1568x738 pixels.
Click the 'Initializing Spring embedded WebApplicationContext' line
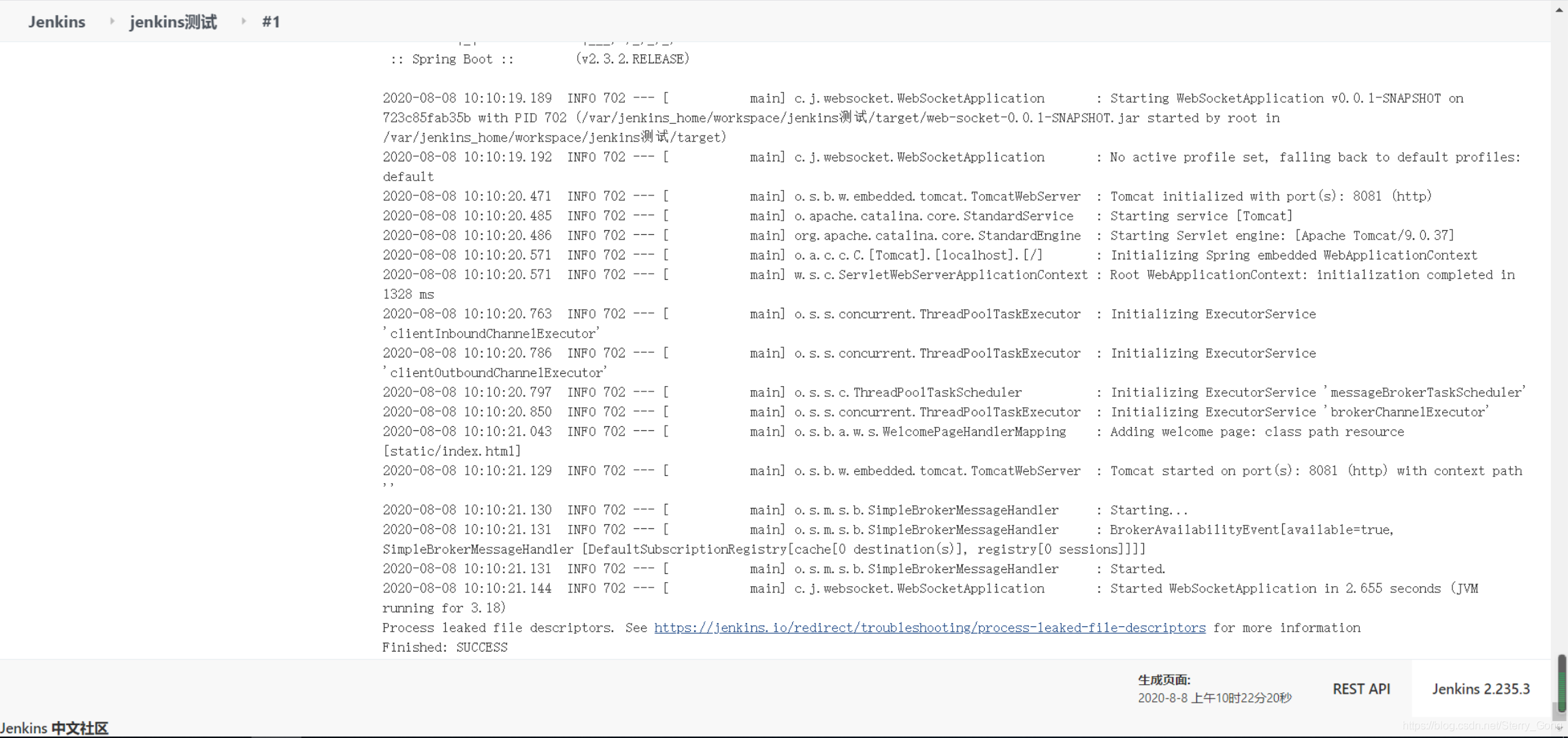[x=930, y=255]
